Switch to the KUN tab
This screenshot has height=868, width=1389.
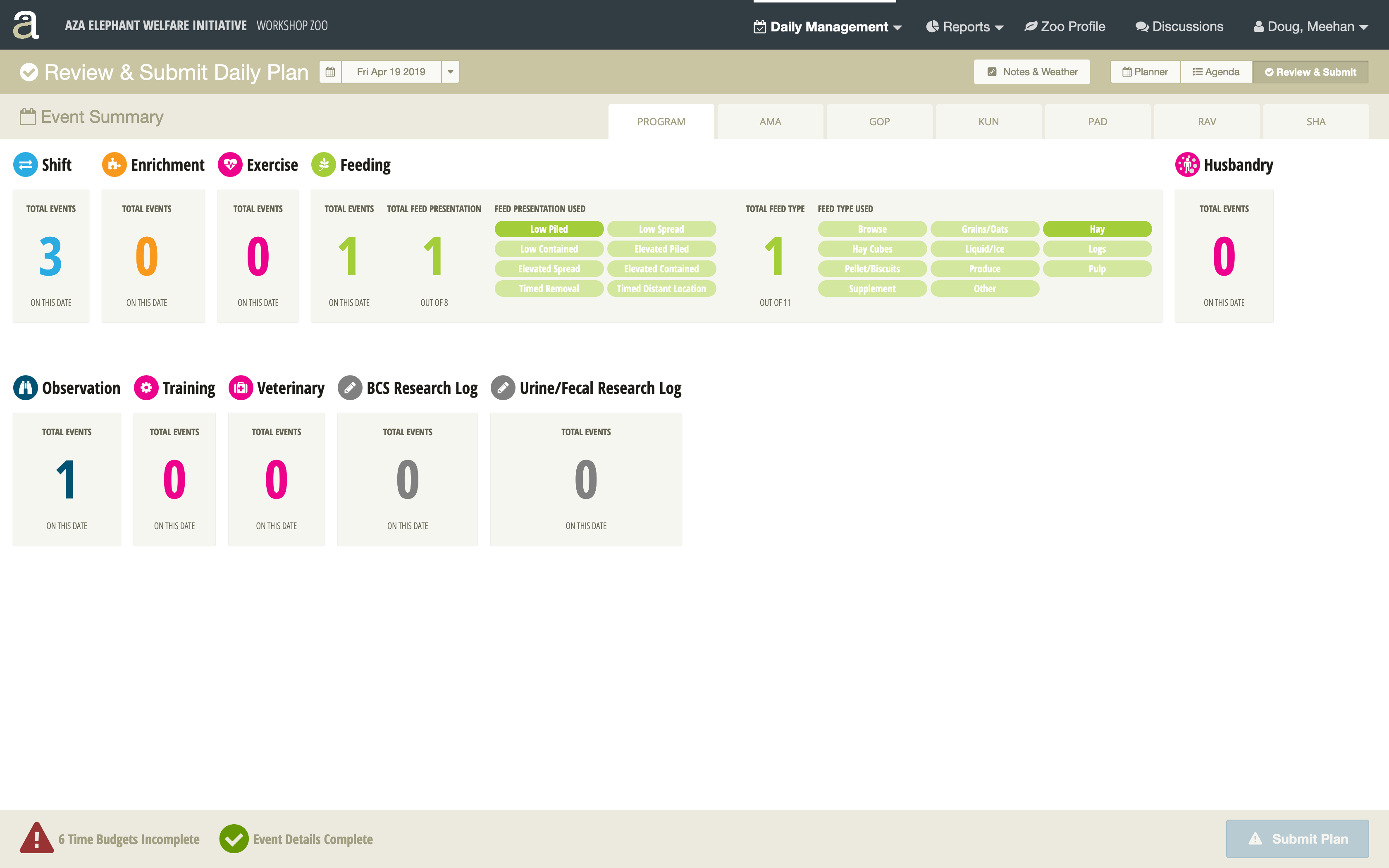click(x=988, y=122)
